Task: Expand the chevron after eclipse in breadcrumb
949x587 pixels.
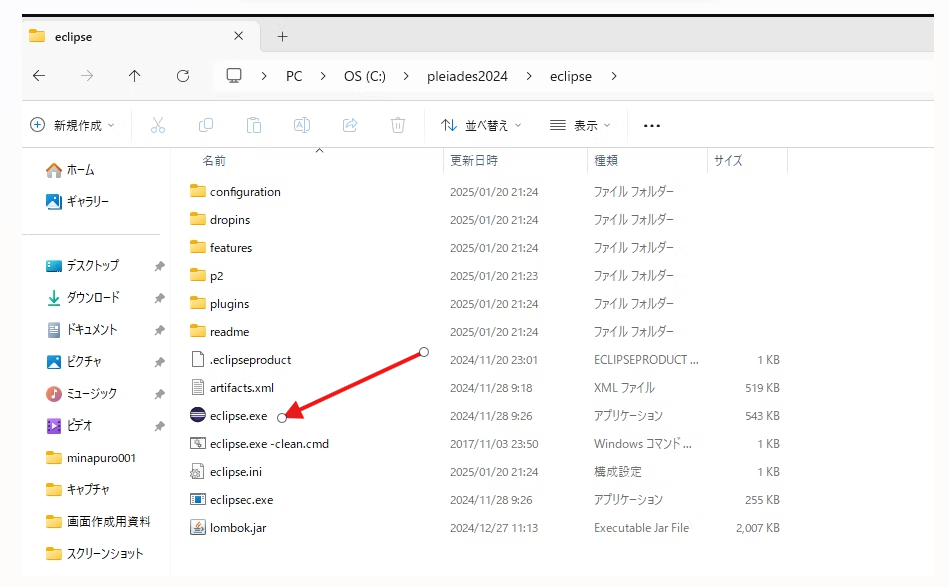Action: (614, 76)
